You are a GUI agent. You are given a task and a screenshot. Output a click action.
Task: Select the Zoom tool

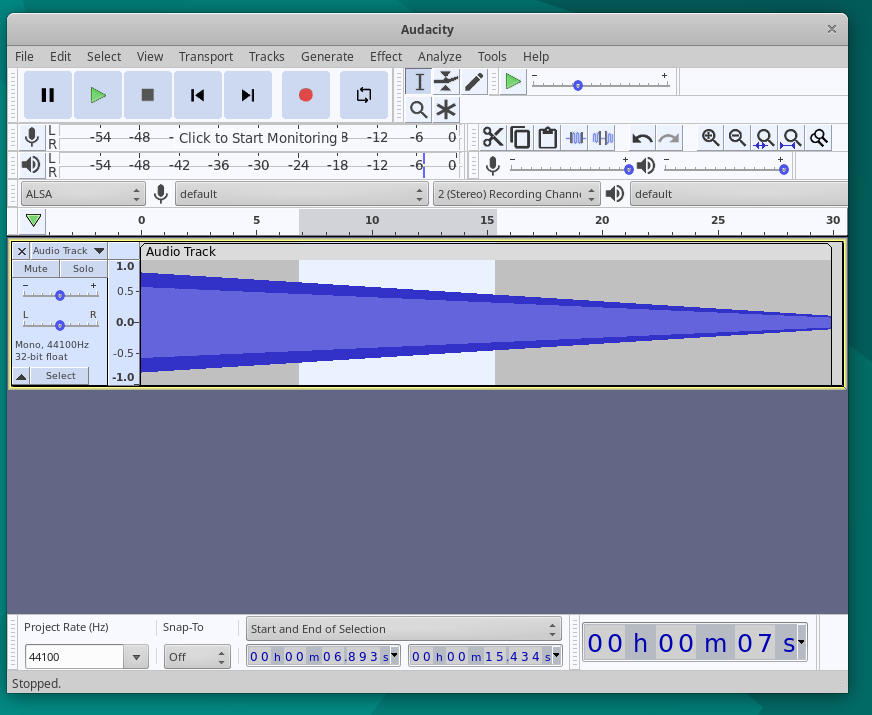tap(418, 109)
